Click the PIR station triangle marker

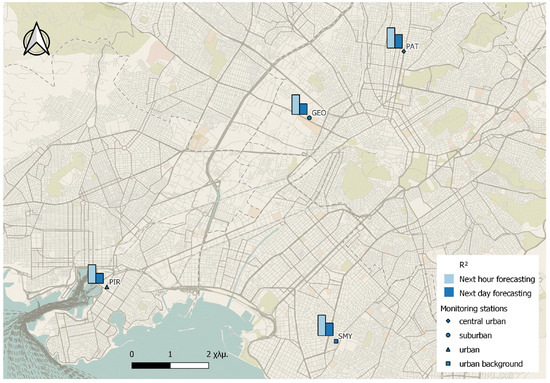click(x=107, y=287)
